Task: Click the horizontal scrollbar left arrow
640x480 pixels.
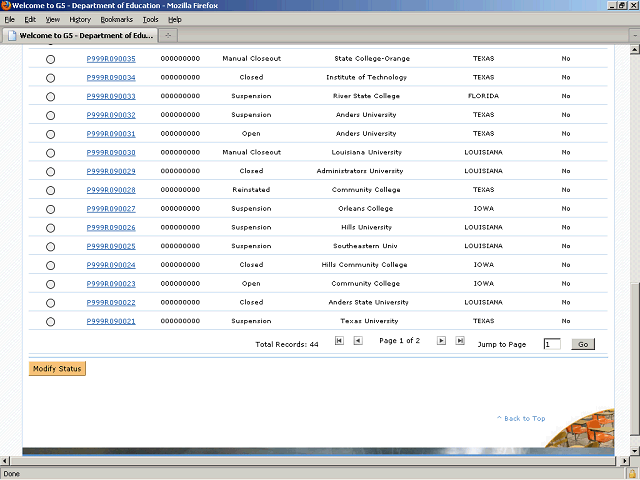Action: [4, 461]
